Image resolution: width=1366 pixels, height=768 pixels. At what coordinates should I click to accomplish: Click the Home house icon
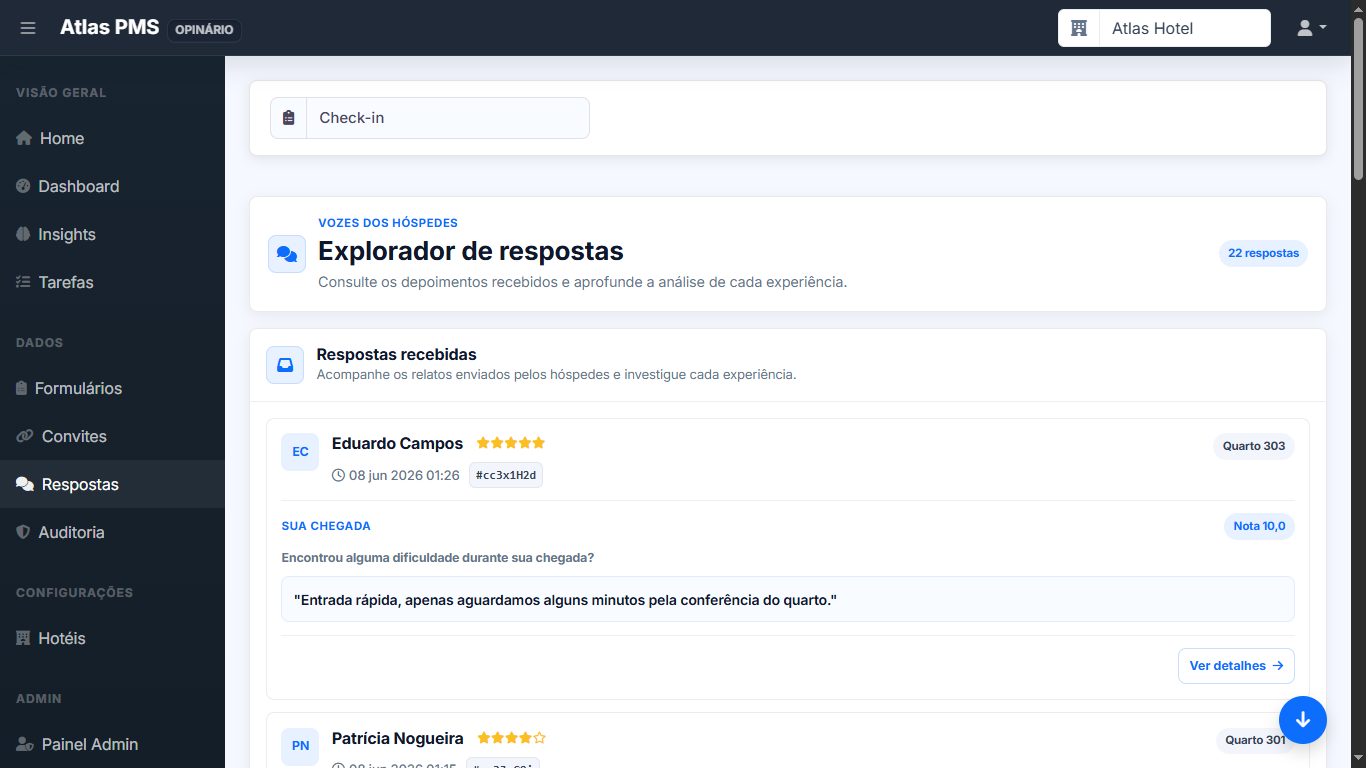[24, 138]
